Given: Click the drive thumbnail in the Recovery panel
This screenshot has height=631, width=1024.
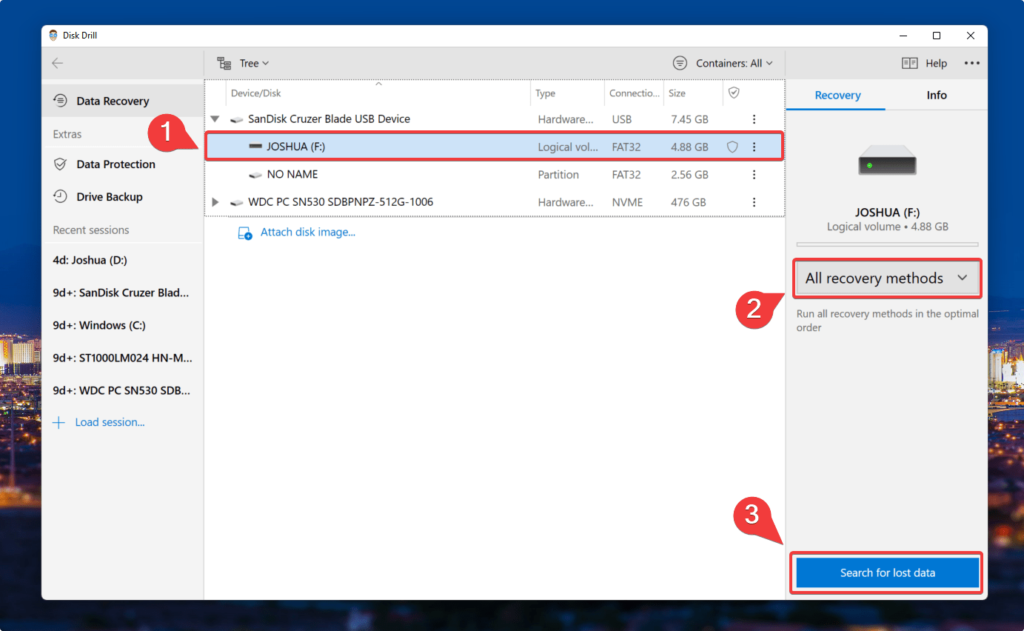Looking at the screenshot, I should 886,160.
